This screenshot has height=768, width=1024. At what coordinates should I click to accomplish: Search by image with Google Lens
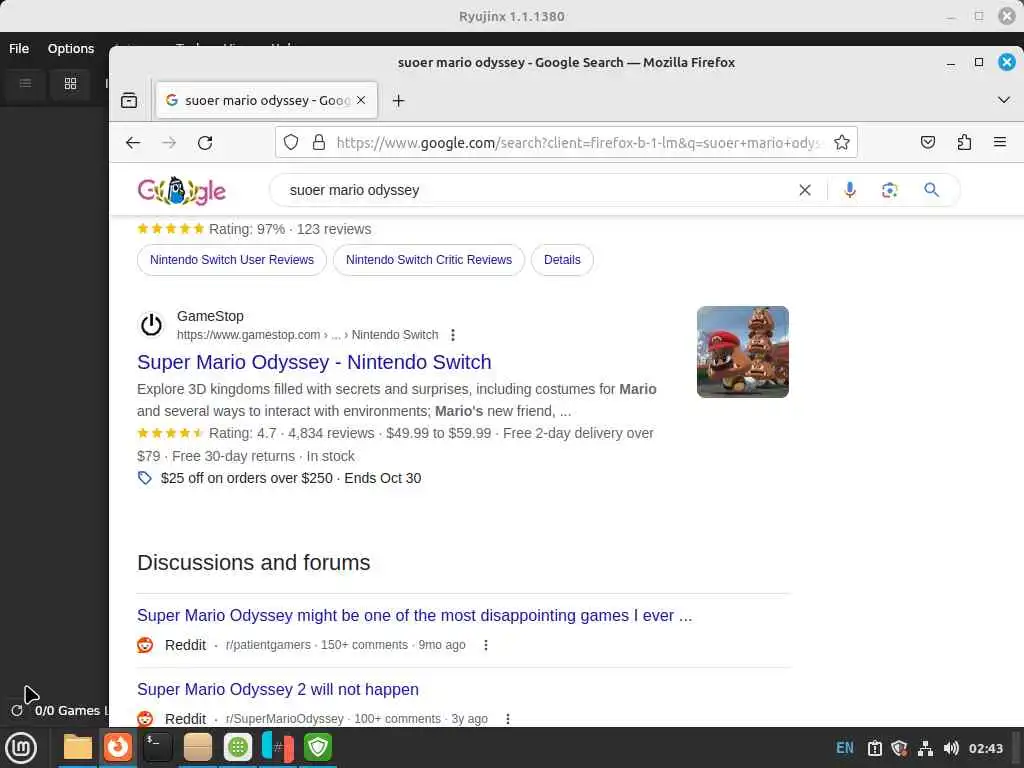[889, 190]
